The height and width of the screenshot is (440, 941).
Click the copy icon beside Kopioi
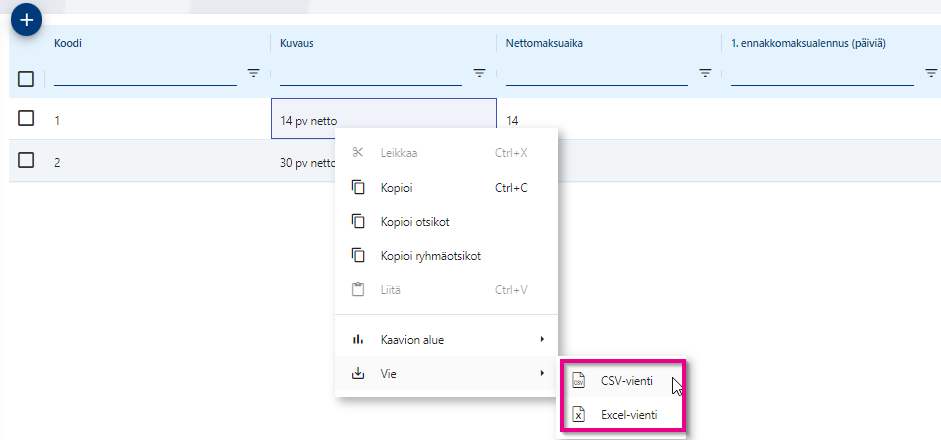point(358,187)
